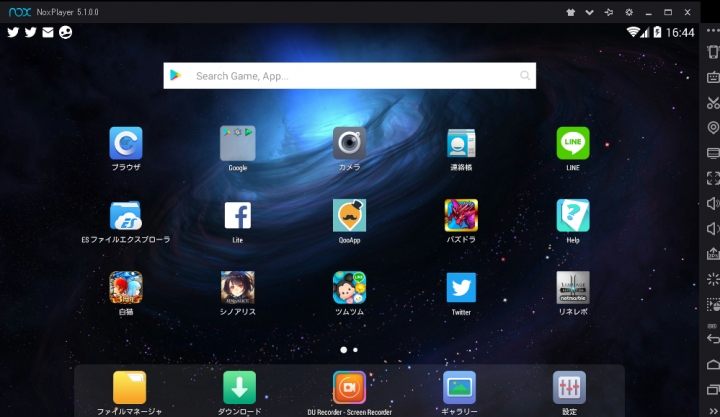Expand the Nox title bar dropdown arrow

coord(590,12)
